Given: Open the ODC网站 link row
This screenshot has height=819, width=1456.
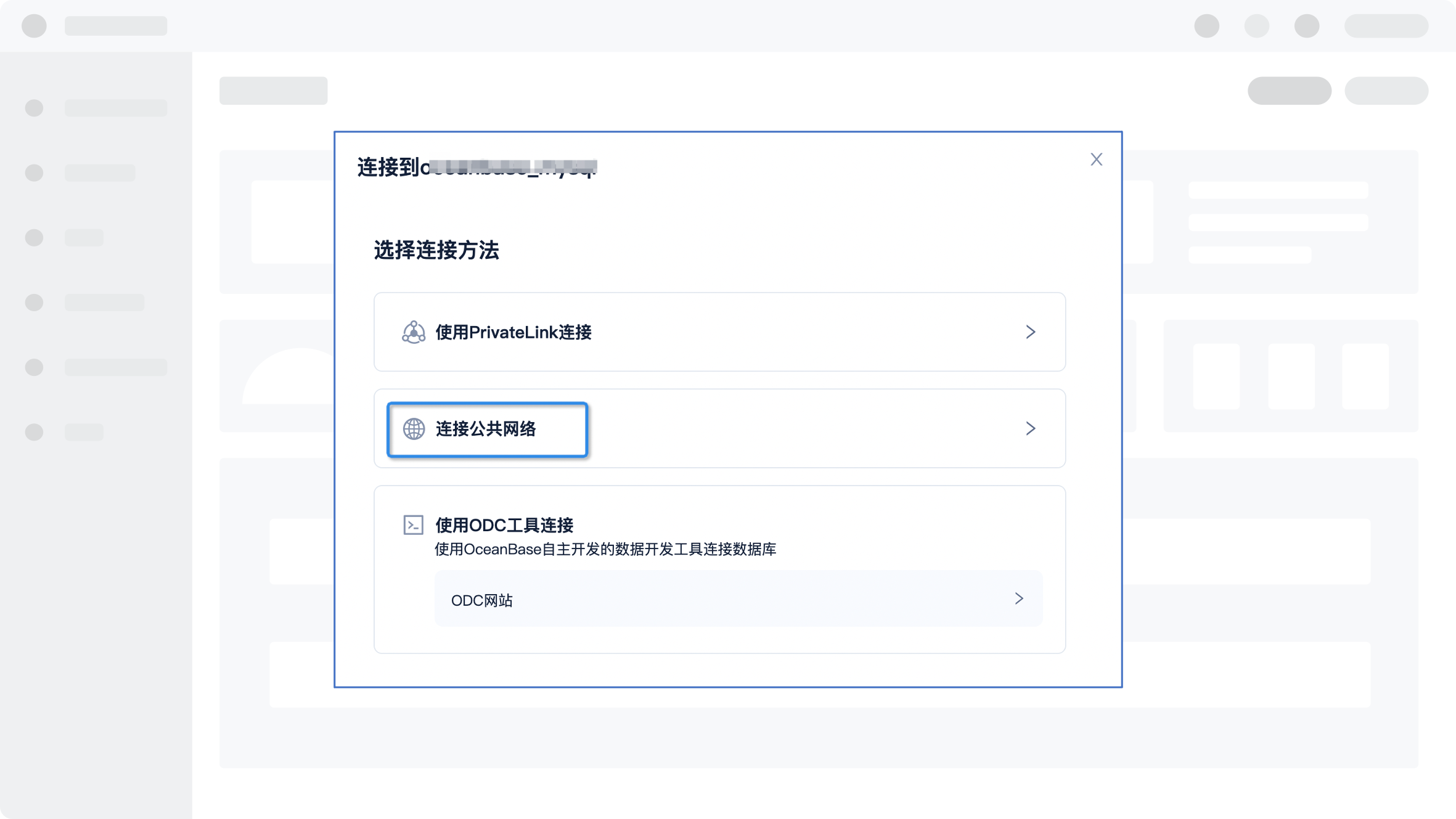Looking at the screenshot, I should coord(738,599).
